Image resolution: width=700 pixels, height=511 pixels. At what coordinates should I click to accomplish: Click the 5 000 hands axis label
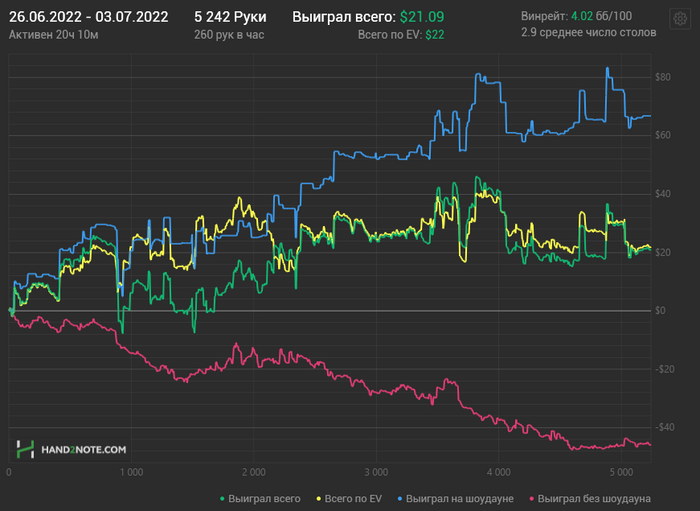point(621,472)
